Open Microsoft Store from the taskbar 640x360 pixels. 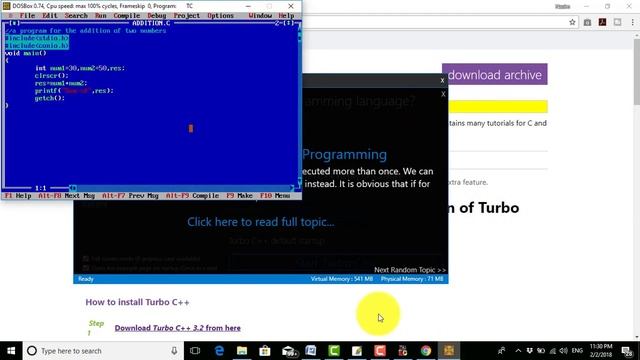pos(265,351)
